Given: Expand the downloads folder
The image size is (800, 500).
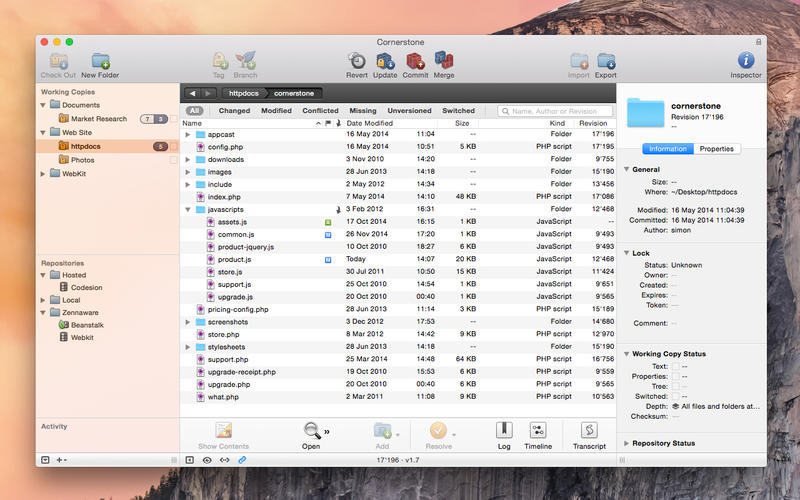Looking at the screenshot, I should pos(188,160).
